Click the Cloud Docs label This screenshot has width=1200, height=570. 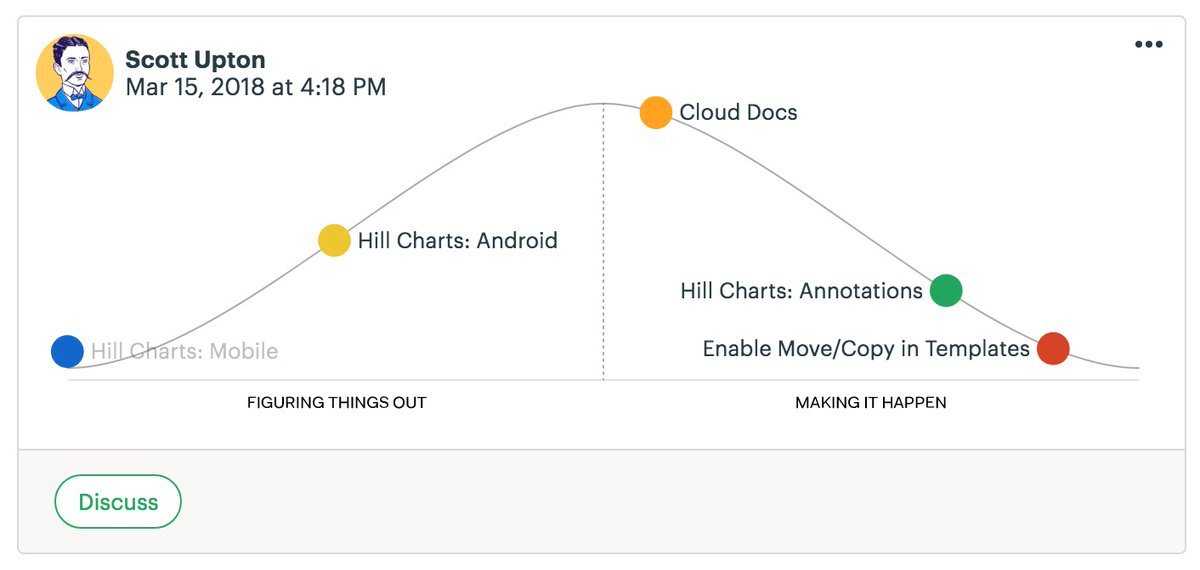pos(739,113)
